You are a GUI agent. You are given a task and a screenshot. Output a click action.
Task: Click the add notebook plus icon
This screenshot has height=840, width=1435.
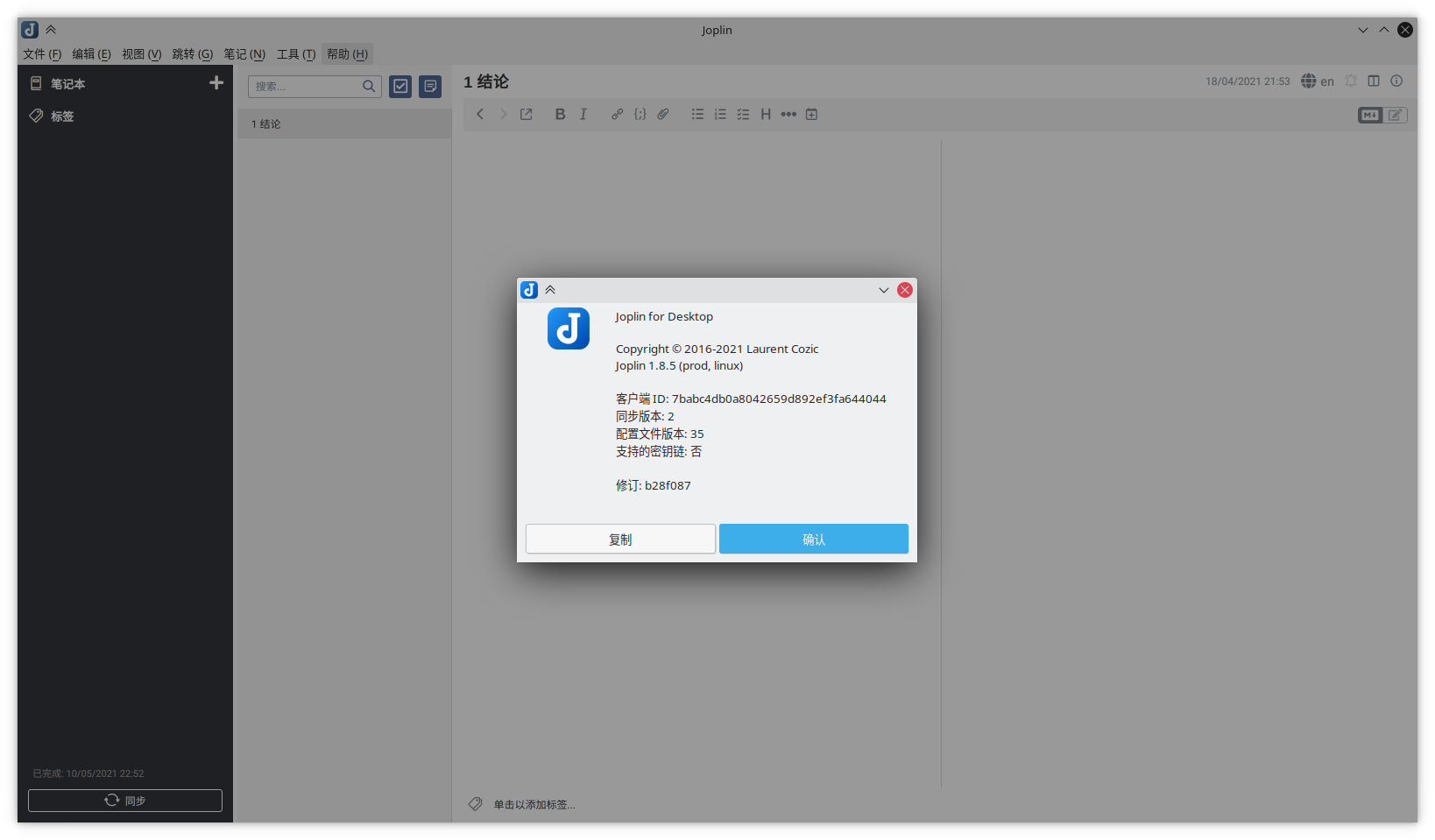tap(216, 82)
